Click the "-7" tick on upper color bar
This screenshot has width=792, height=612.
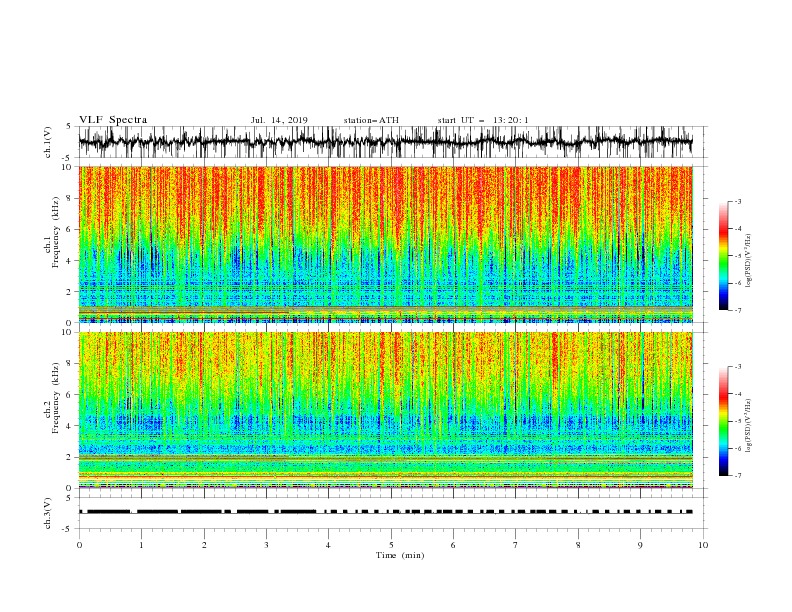coord(738,311)
